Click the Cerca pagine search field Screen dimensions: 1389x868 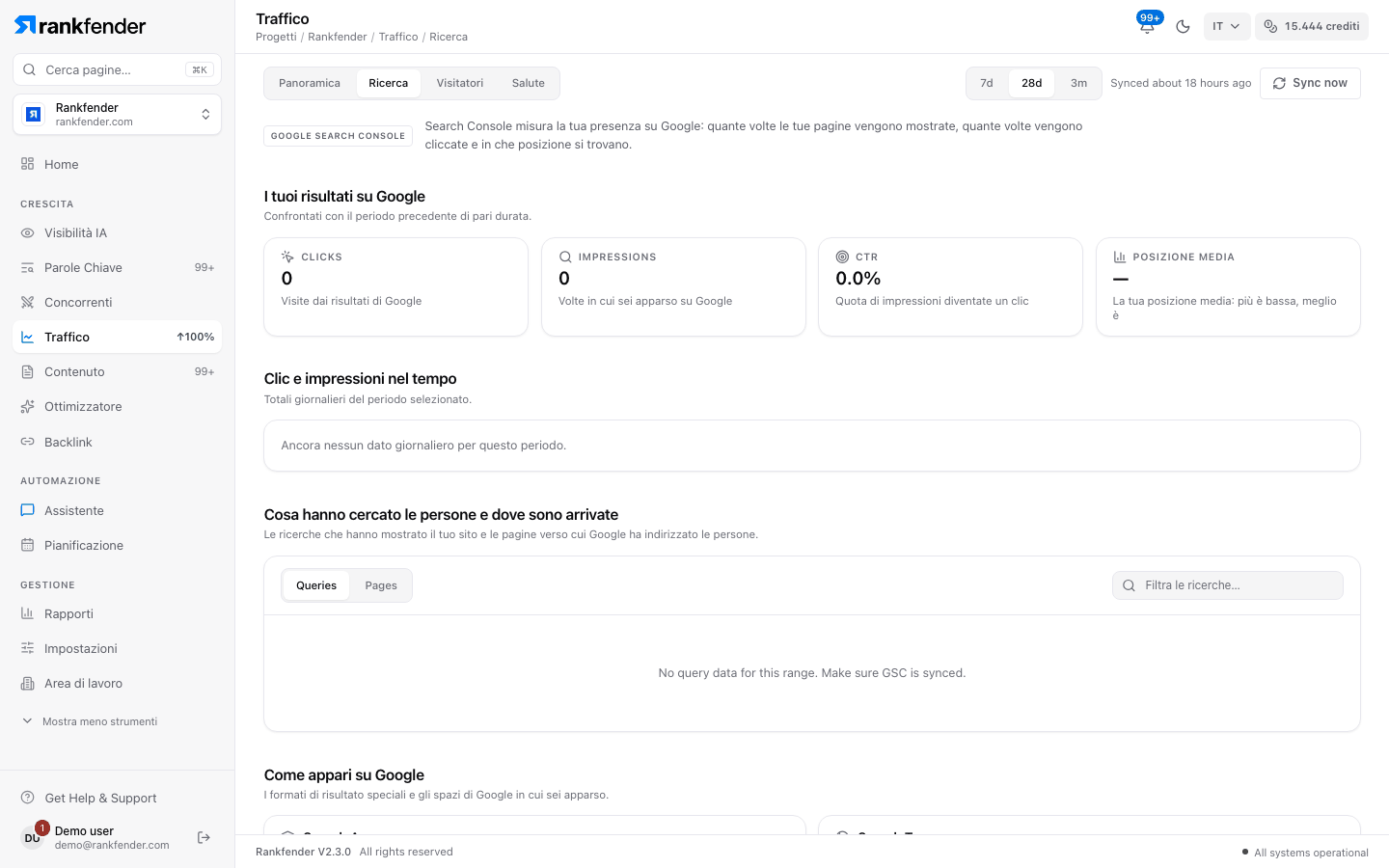coord(117,69)
